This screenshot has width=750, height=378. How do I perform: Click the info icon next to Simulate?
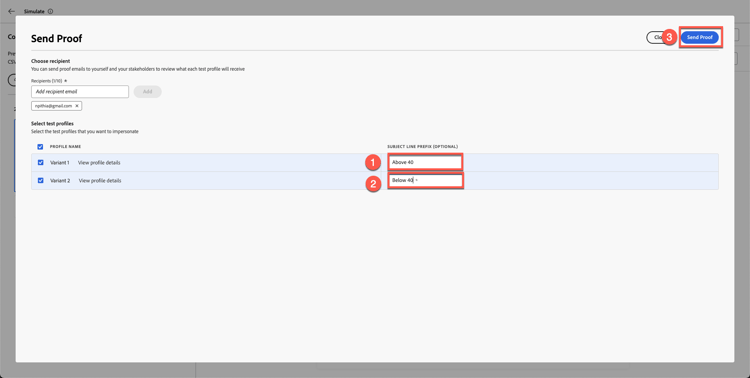coord(51,11)
